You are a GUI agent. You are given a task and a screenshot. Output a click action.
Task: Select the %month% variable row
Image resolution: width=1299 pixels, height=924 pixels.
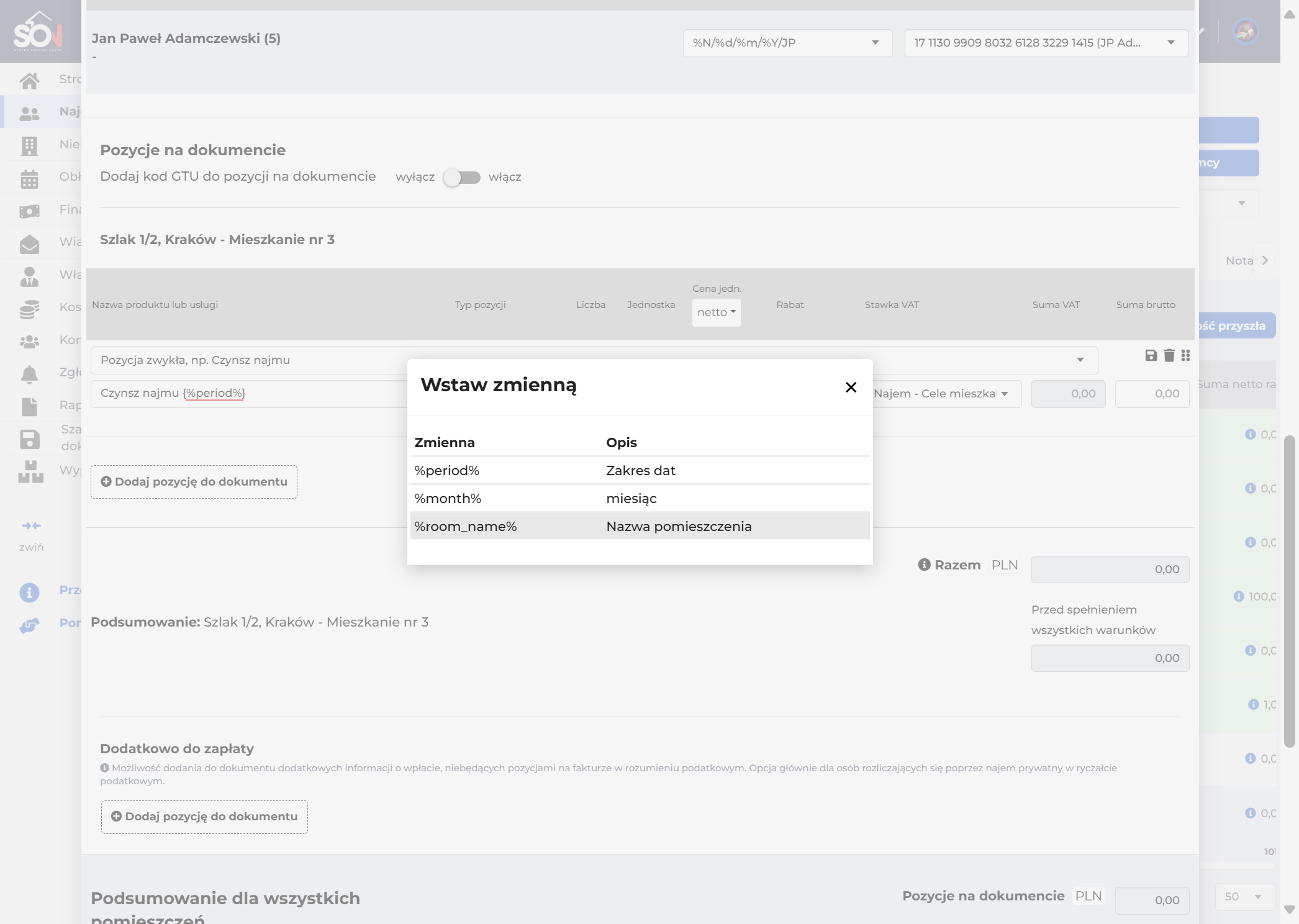pos(640,499)
